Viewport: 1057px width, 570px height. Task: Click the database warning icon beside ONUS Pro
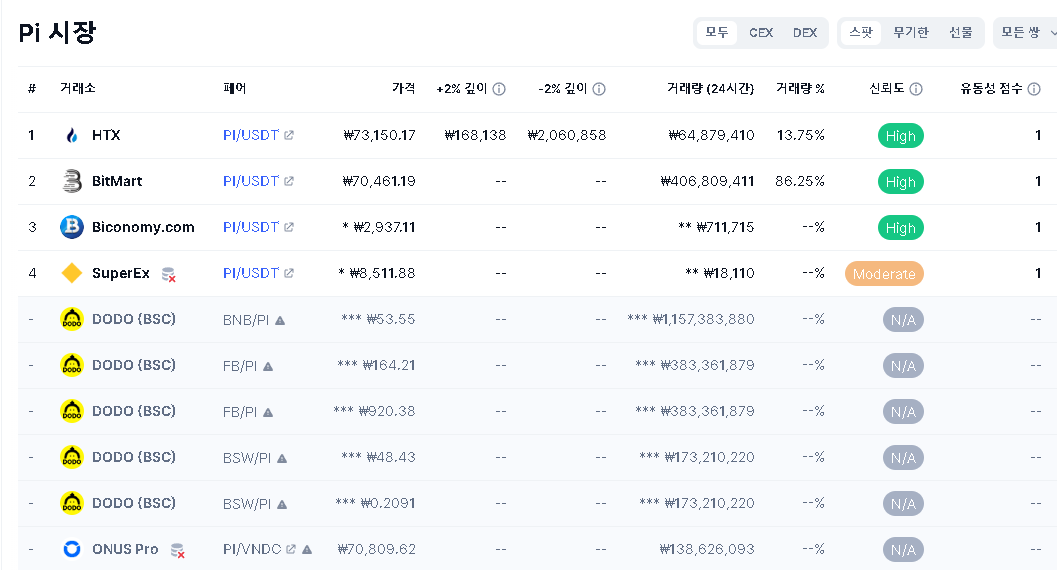(x=177, y=550)
